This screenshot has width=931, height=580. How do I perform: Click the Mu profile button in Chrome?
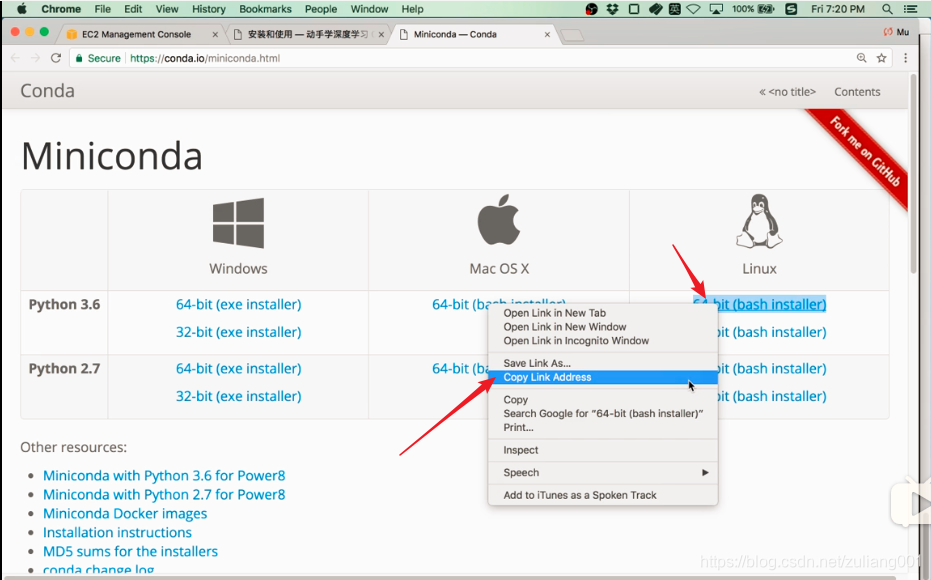897,32
